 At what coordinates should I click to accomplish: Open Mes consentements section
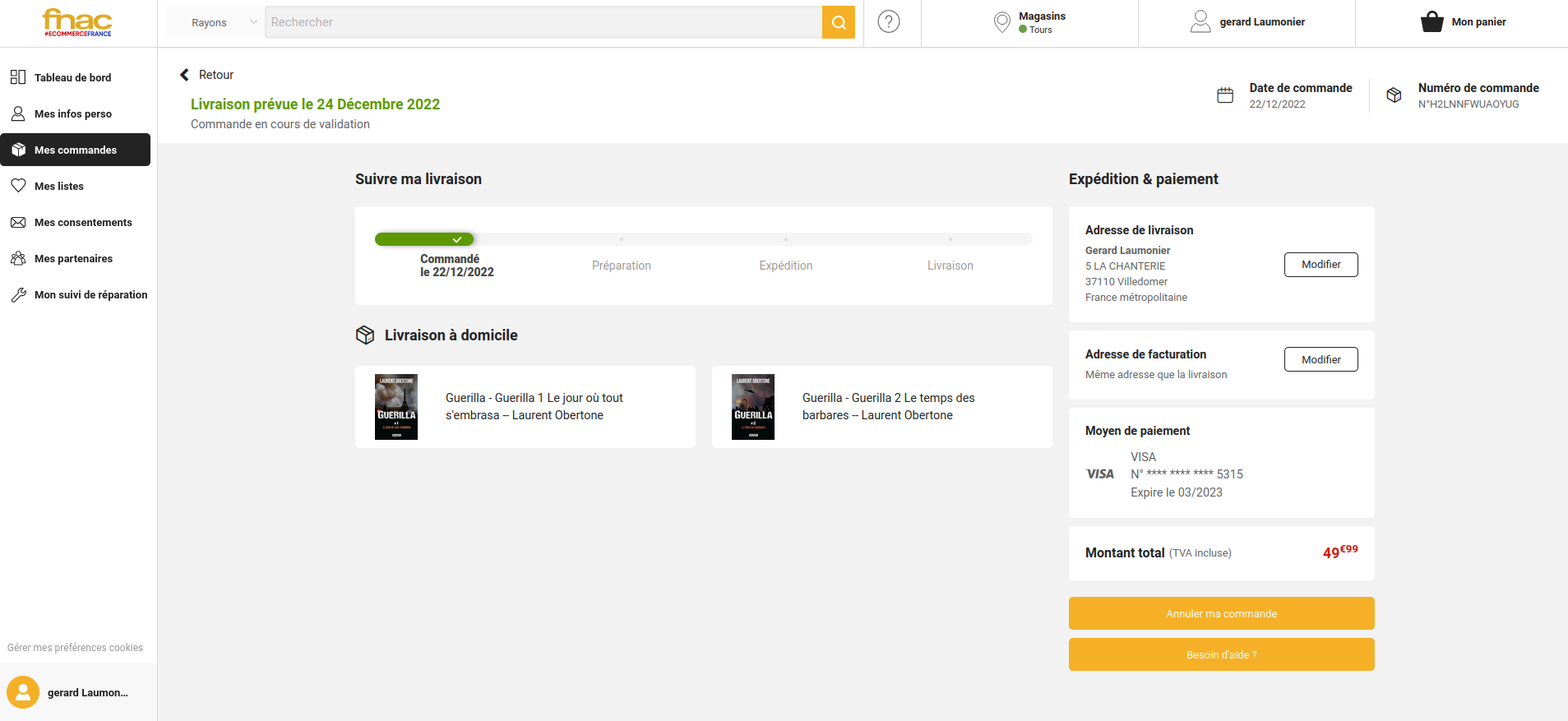pos(82,222)
